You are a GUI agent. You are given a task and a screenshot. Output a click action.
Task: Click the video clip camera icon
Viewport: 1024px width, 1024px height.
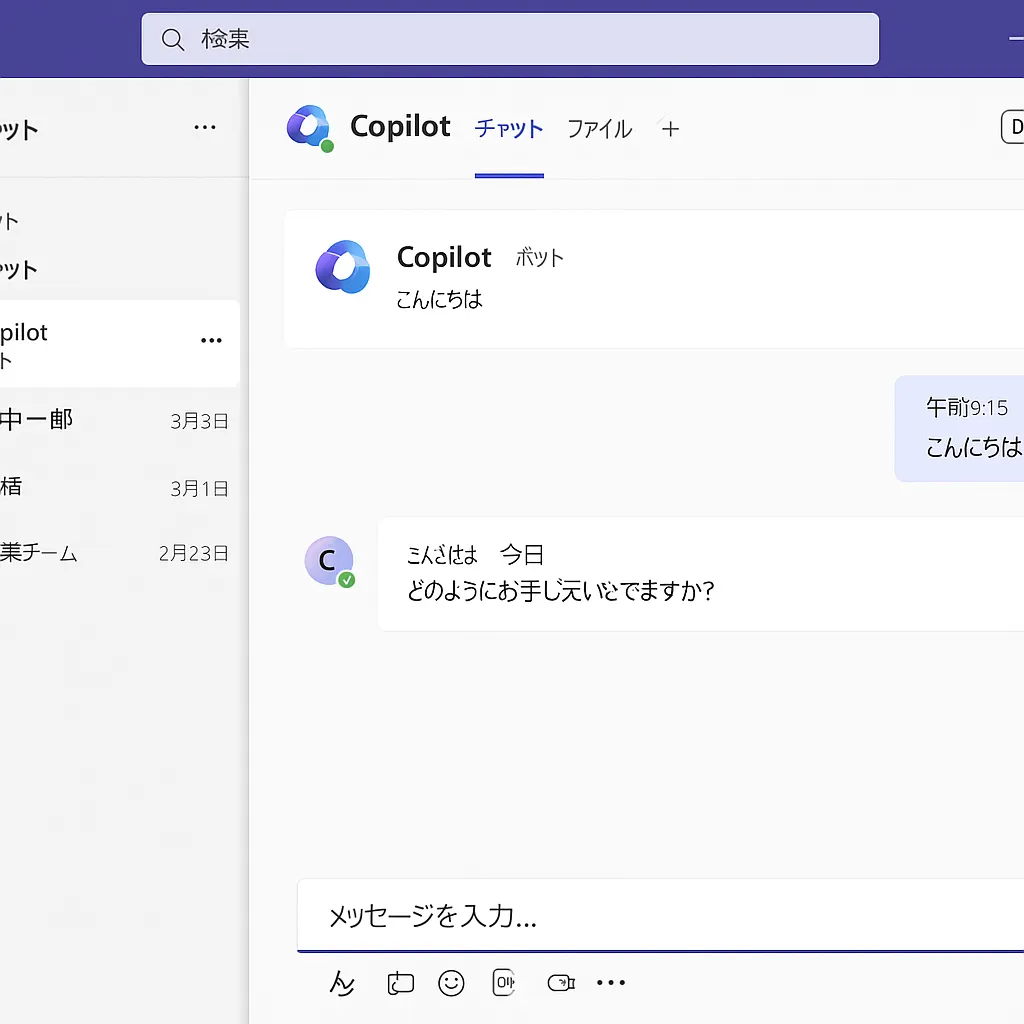click(x=561, y=984)
